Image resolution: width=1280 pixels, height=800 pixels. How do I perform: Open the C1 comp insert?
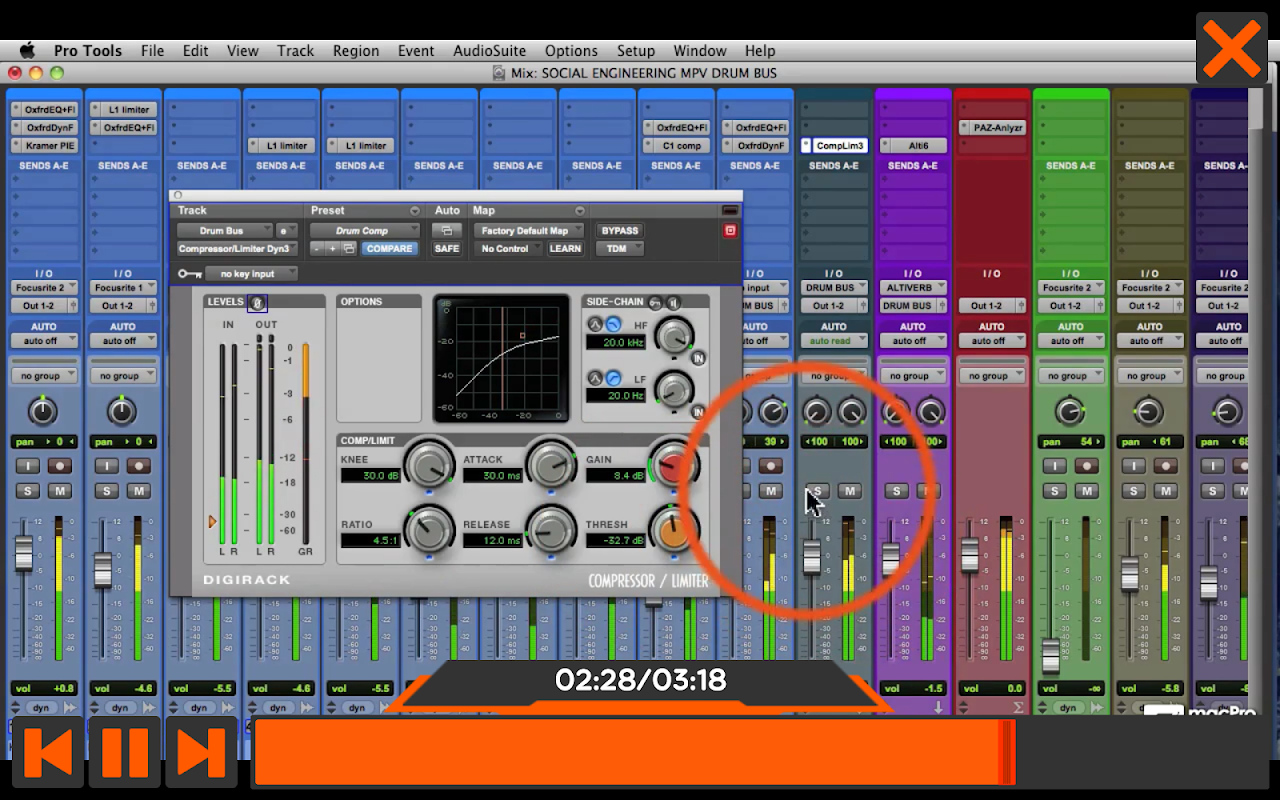(x=676, y=145)
